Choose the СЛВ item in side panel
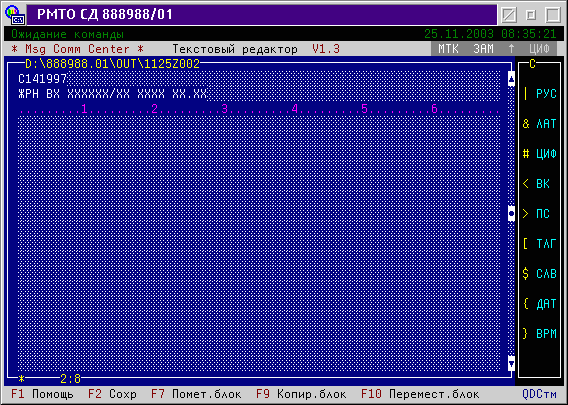568x405 pixels. [x=540, y=274]
